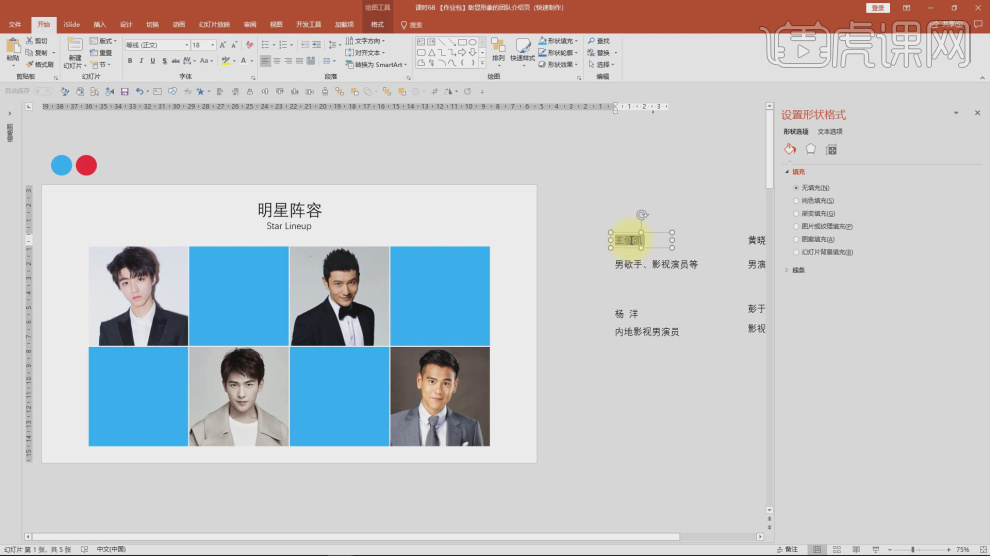The height and width of the screenshot is (556, 990).
Task: Open Effects pentagon icon in format pane
Action: [x=811, y=149]
